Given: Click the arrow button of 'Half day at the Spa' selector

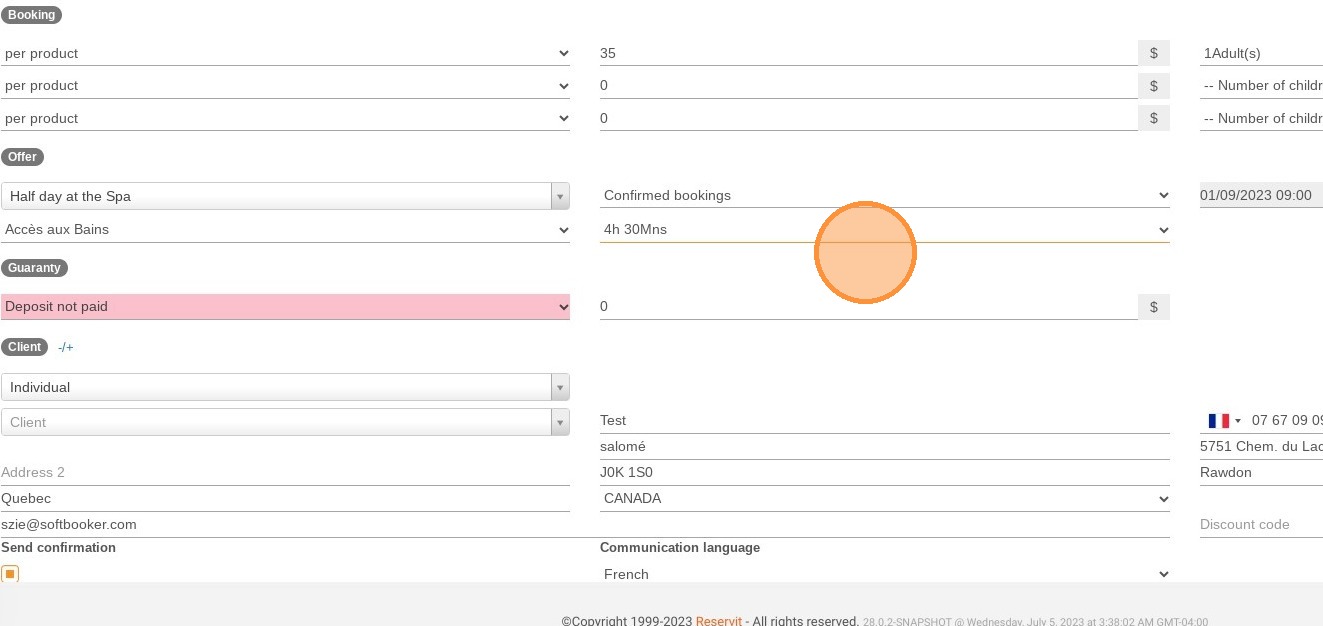Looking at the screenshot, I should pyautogui.click(x=560, y=196).
